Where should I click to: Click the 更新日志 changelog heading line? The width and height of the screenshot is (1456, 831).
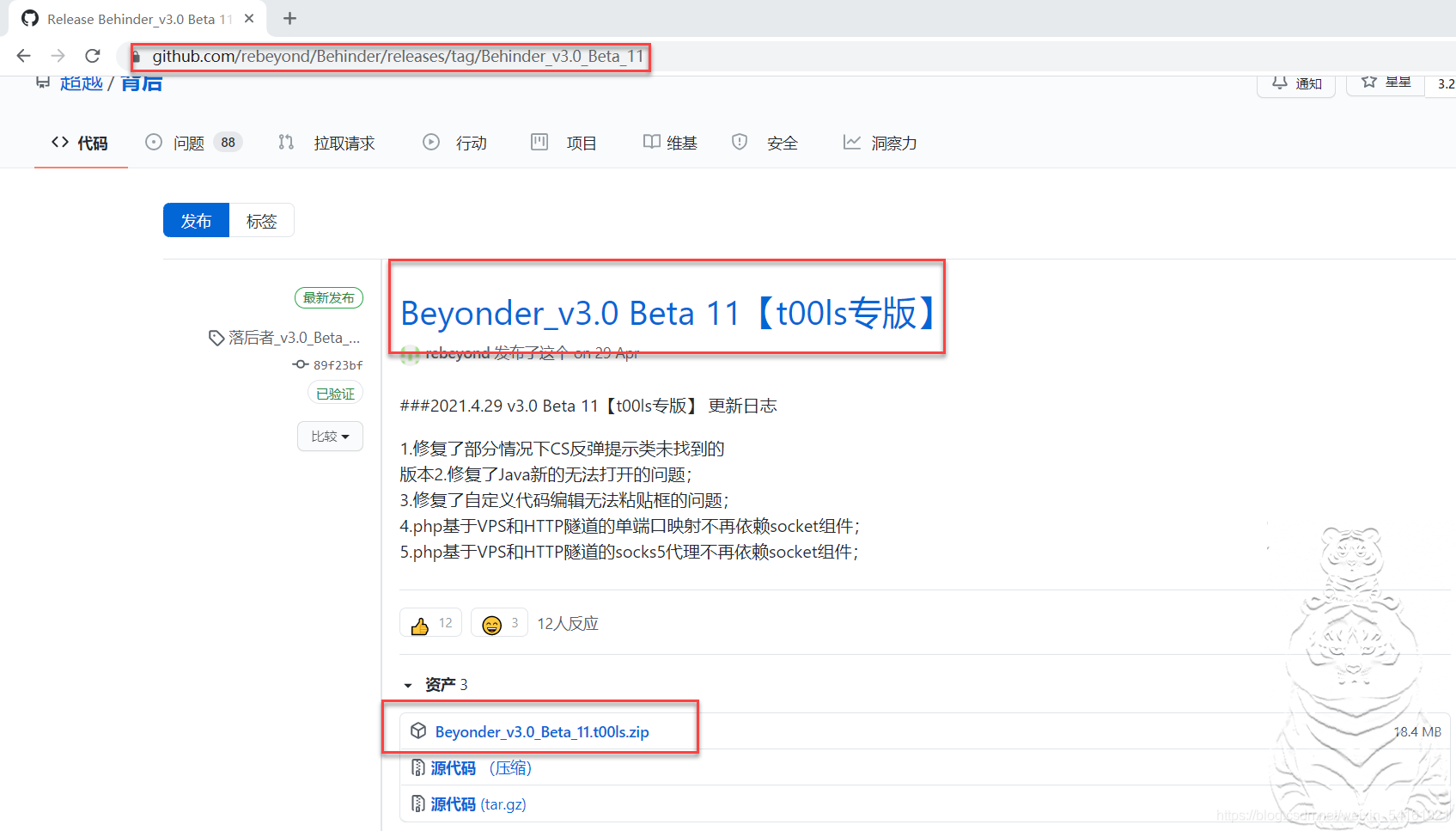click(588, 406)
